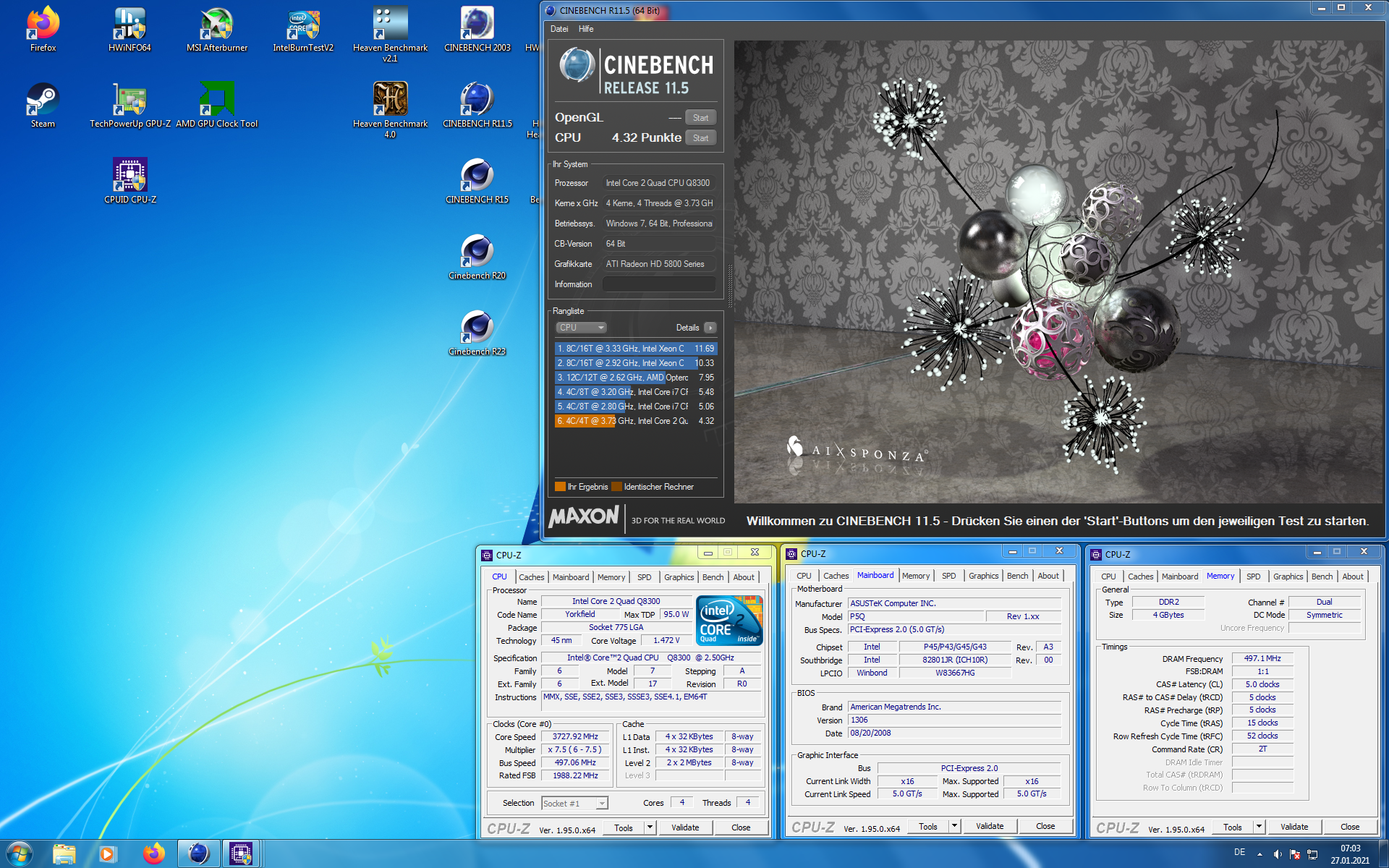1389x868 pixels.
Task: Select the Cinebench R23 desktop icon
Action: pos(477,333)
